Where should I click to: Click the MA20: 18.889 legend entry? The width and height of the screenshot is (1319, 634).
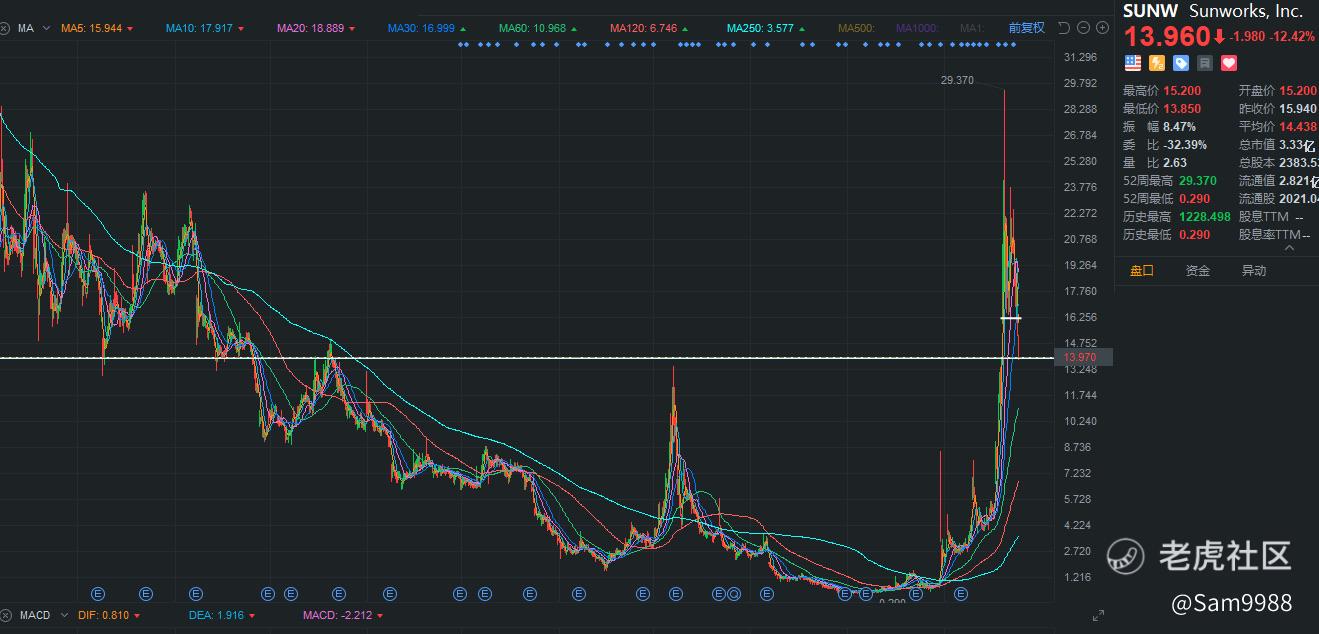(x=311, y=29)
